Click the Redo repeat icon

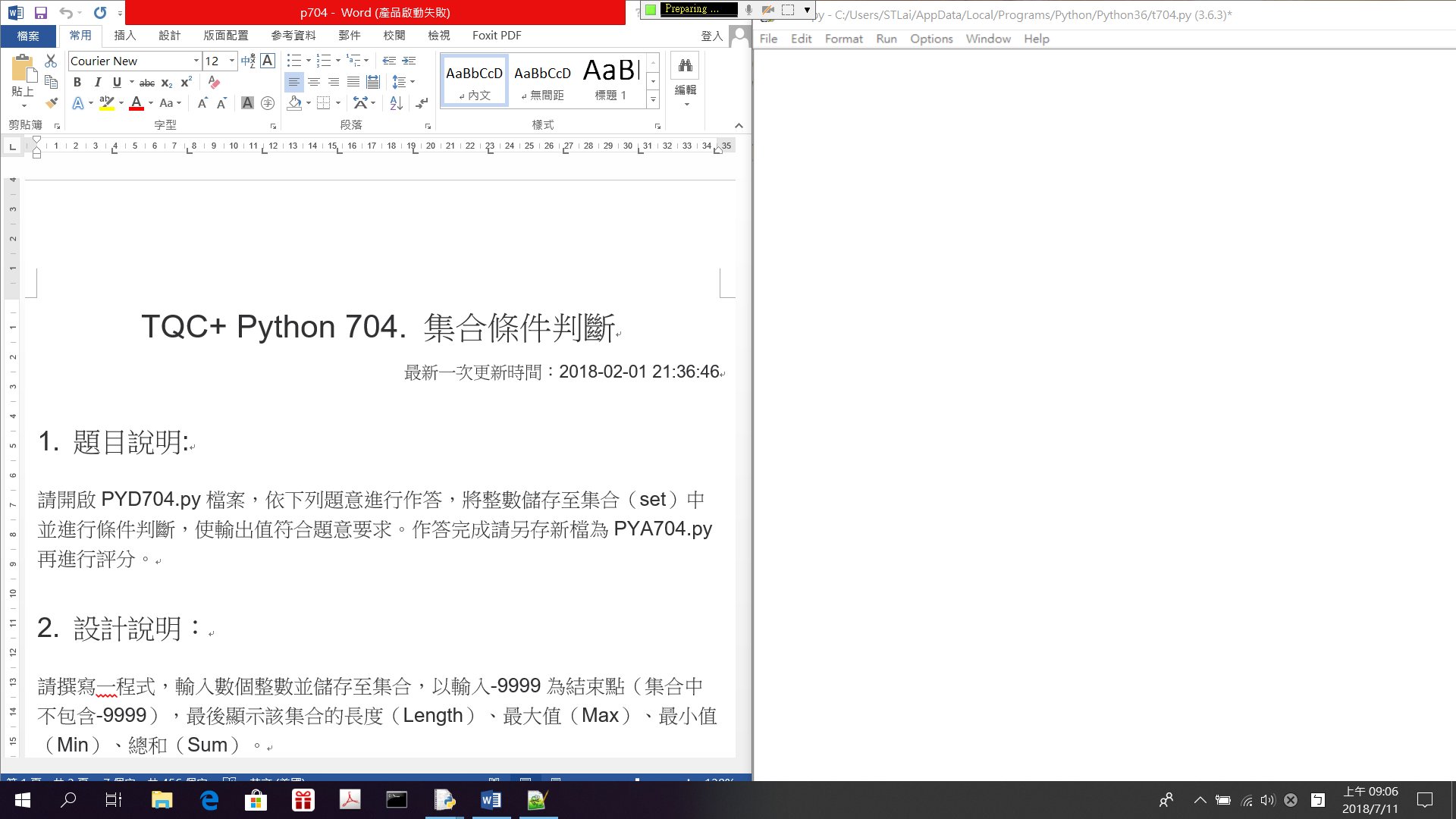point(100,12)
